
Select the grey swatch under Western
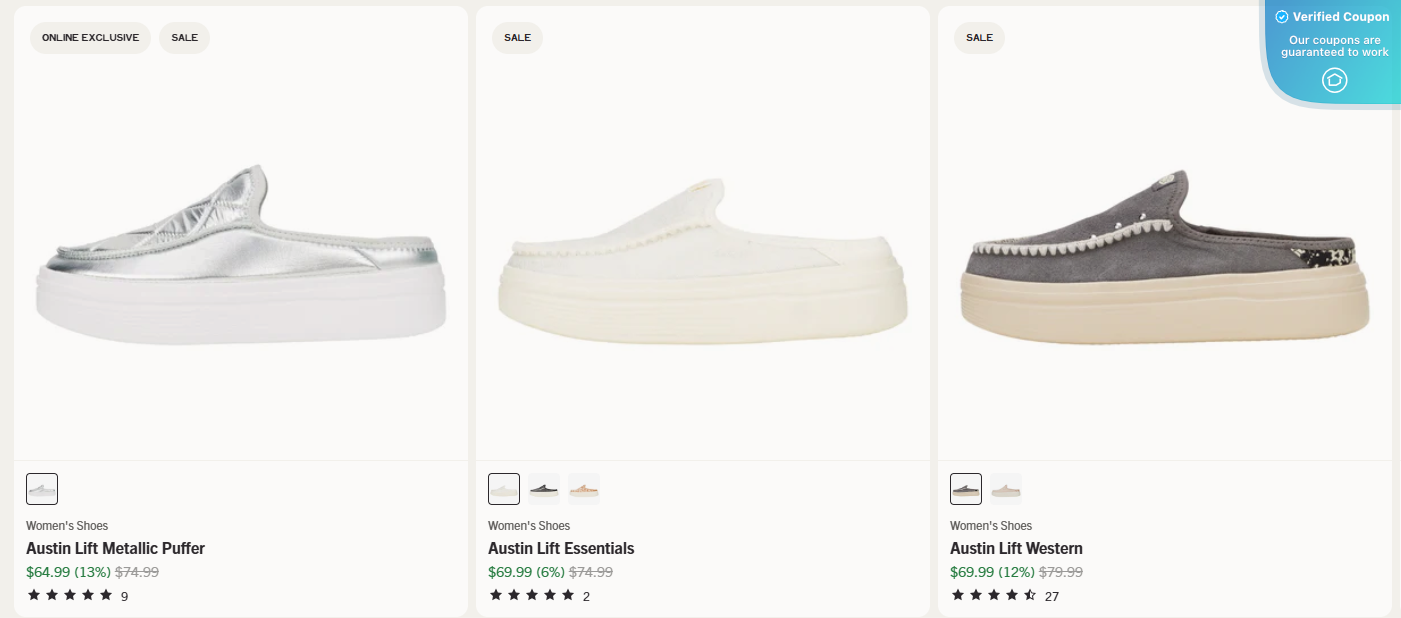pos(965,488)
